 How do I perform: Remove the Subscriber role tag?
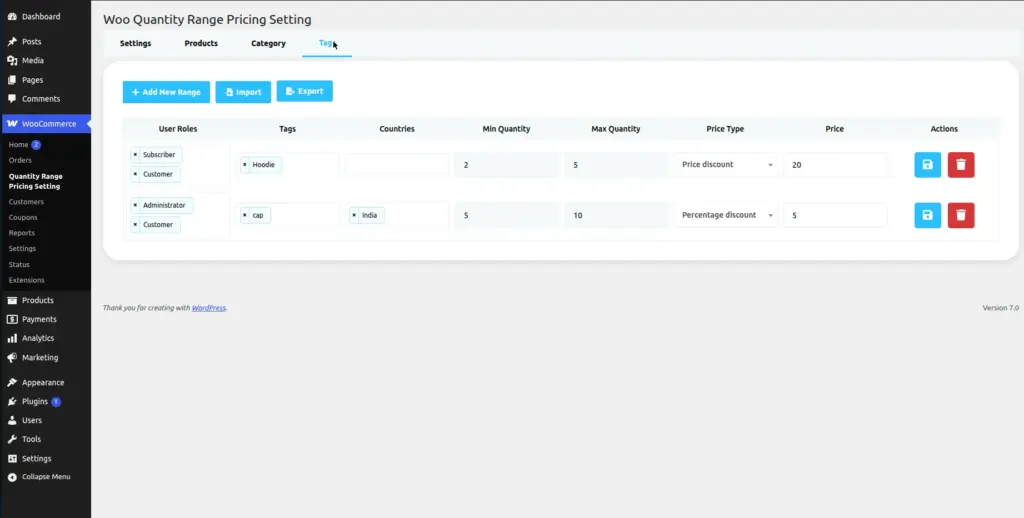click(x=135, y=155)
